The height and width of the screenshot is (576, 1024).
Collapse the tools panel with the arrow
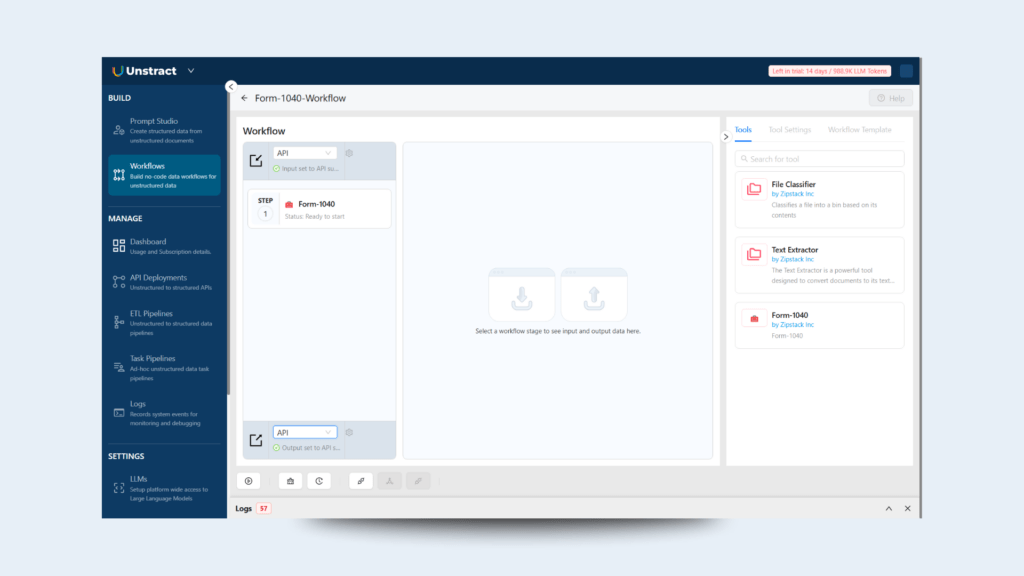[726, 137]
